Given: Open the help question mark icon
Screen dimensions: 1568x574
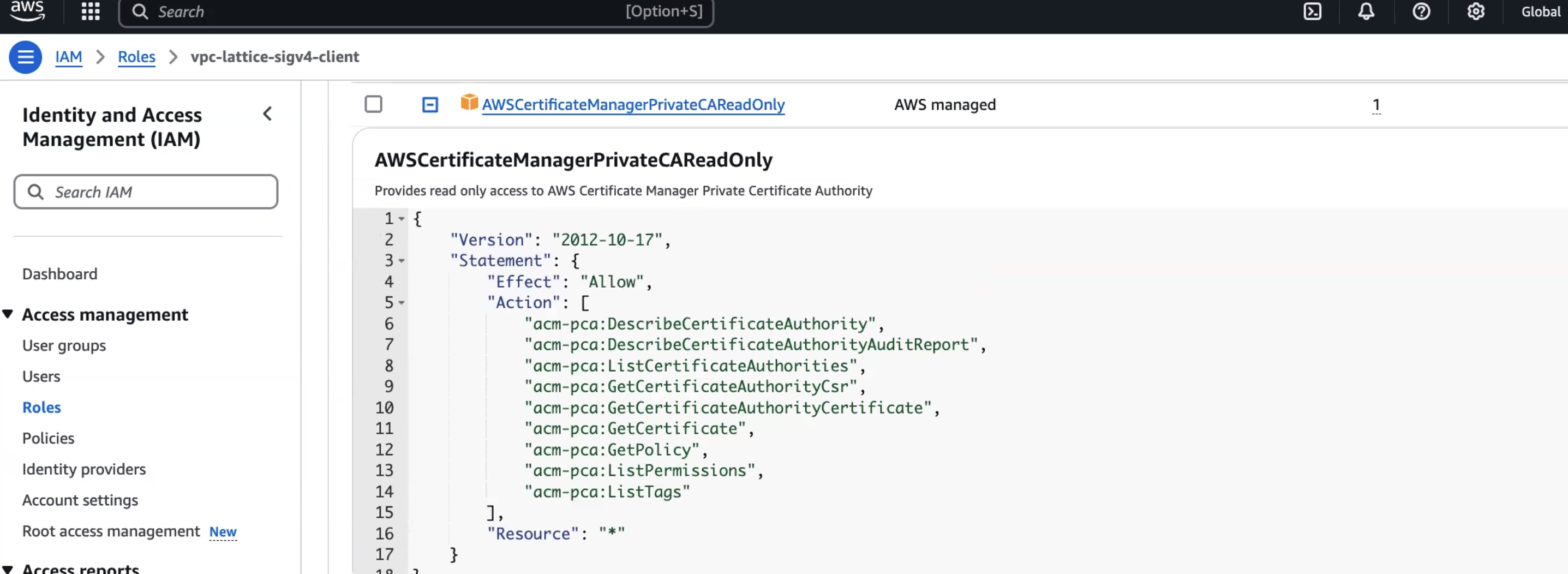Looking at the screenshot, I should (1421, 11).
